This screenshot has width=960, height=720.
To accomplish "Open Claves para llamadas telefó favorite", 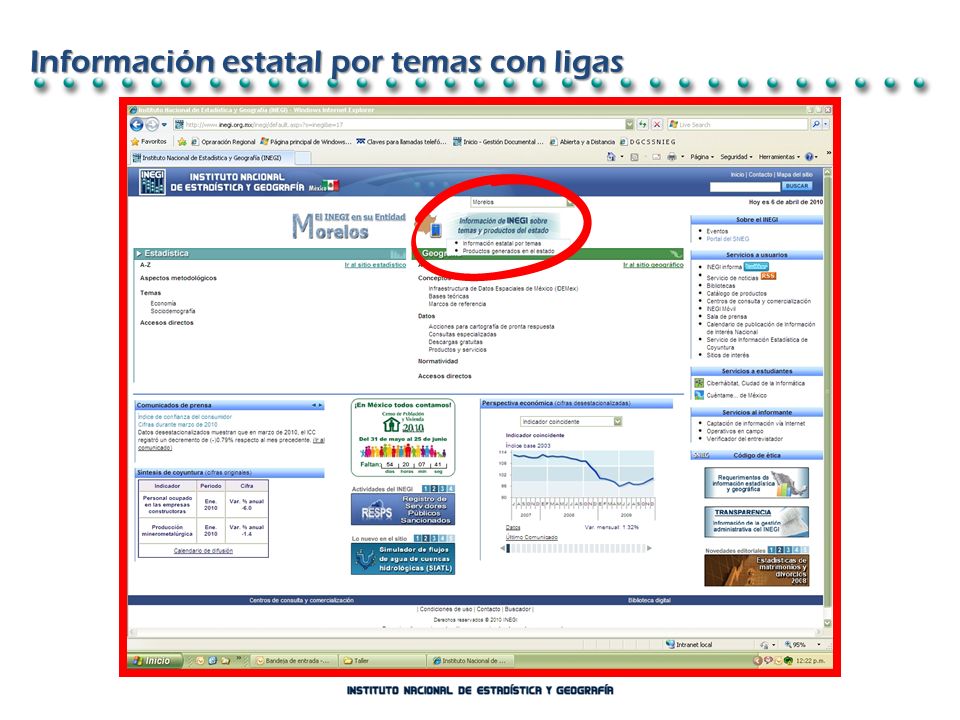I will click(402, 141).
